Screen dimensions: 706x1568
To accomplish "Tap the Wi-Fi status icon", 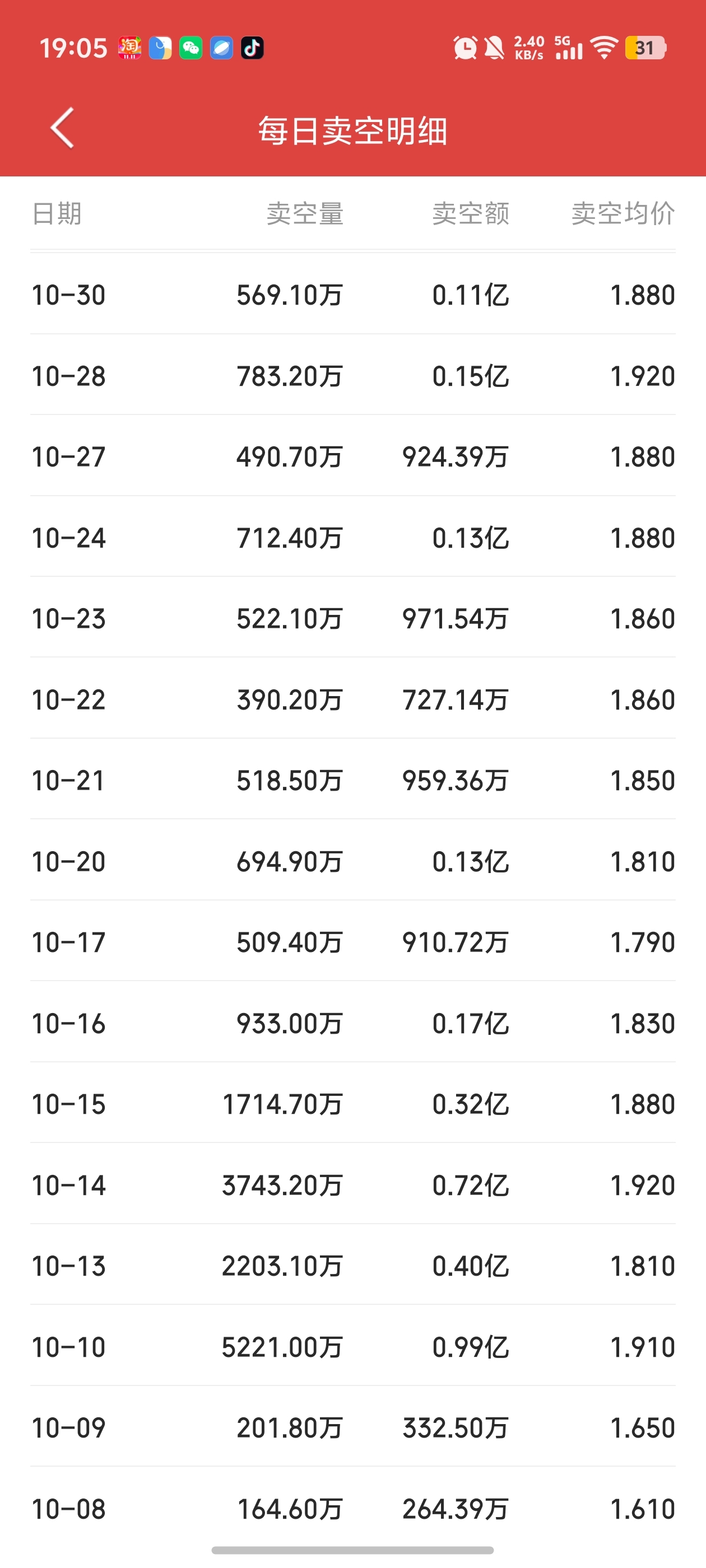I will pyautogui.click(x=604, y=48).
